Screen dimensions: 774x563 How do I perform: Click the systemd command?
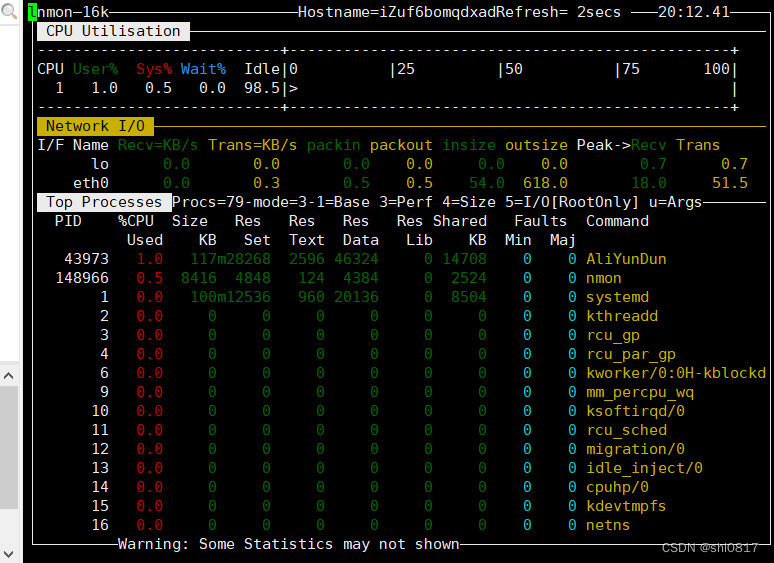tap(617, 297)
